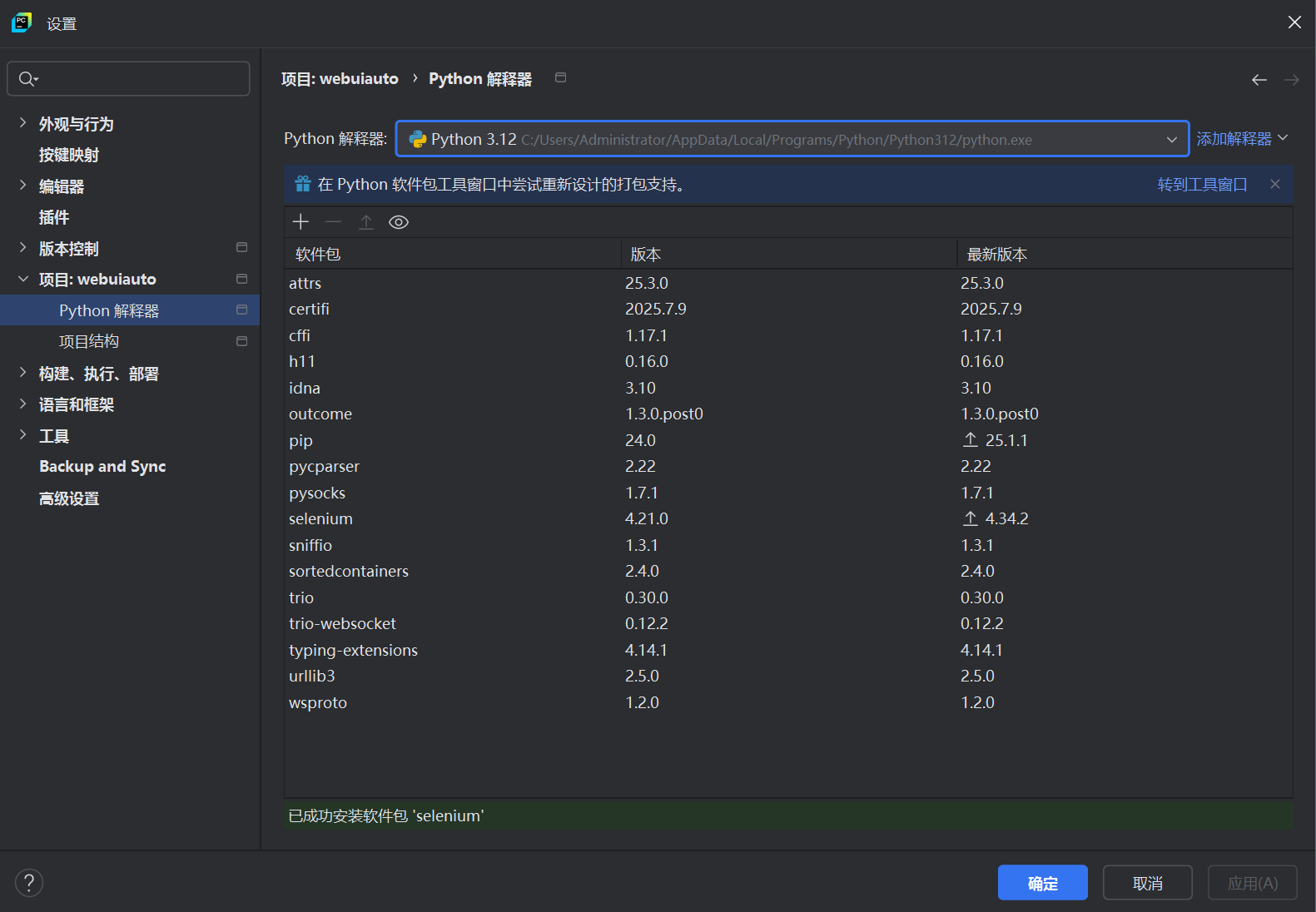
Task: Dismiss the packaging support banner
Action: [x=1275, y=184]
